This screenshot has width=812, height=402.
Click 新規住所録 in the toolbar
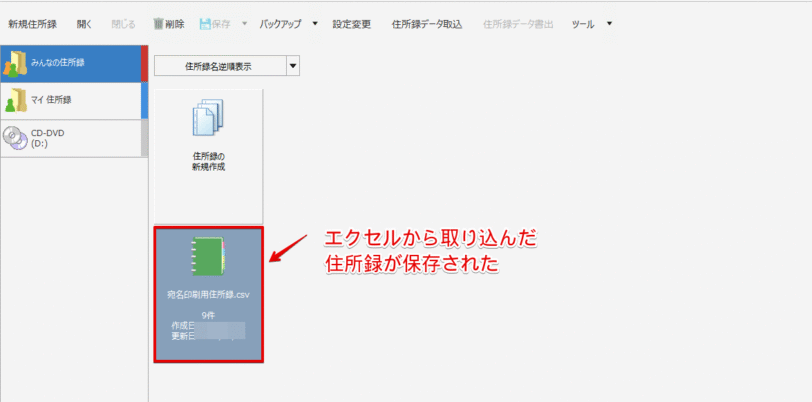[32, 24]
